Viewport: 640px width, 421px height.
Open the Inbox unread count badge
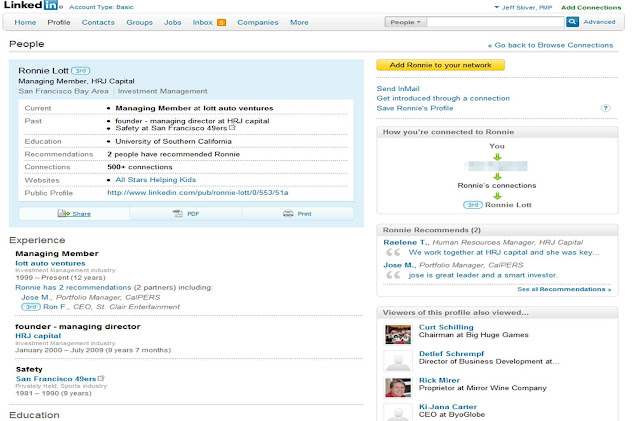221,22
